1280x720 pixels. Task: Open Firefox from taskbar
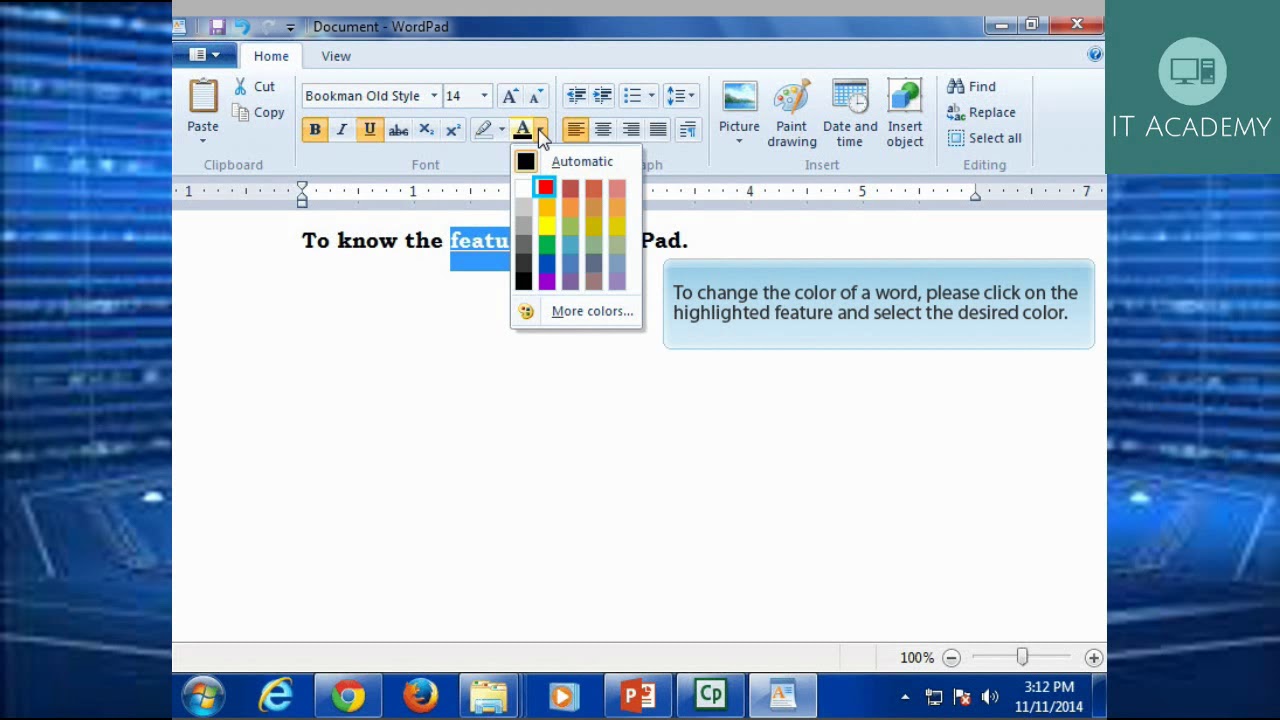click(x=420, y=695)
